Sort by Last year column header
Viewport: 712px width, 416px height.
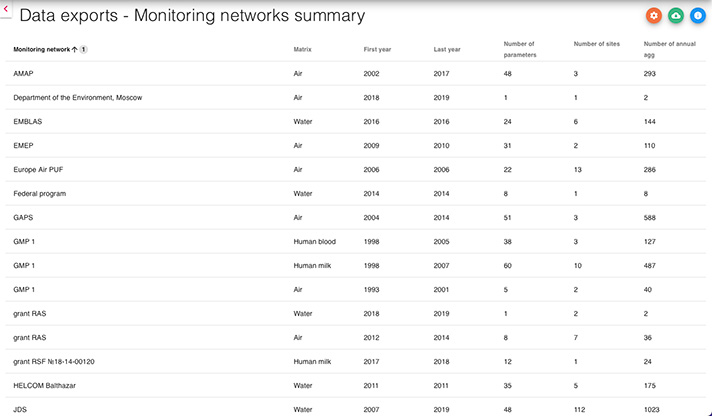click(x=447, y=50)
